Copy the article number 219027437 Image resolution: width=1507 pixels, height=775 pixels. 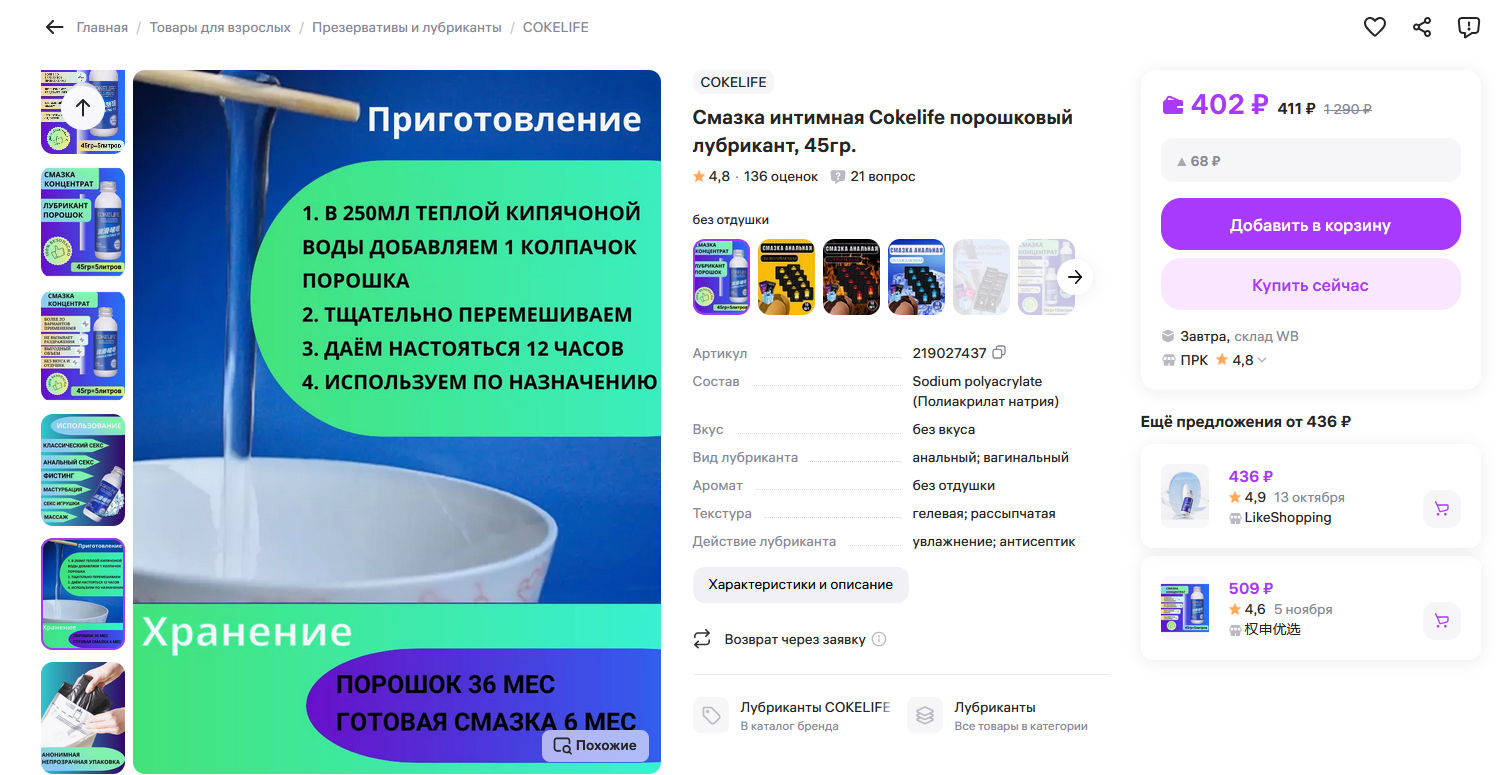click(999, 353)
